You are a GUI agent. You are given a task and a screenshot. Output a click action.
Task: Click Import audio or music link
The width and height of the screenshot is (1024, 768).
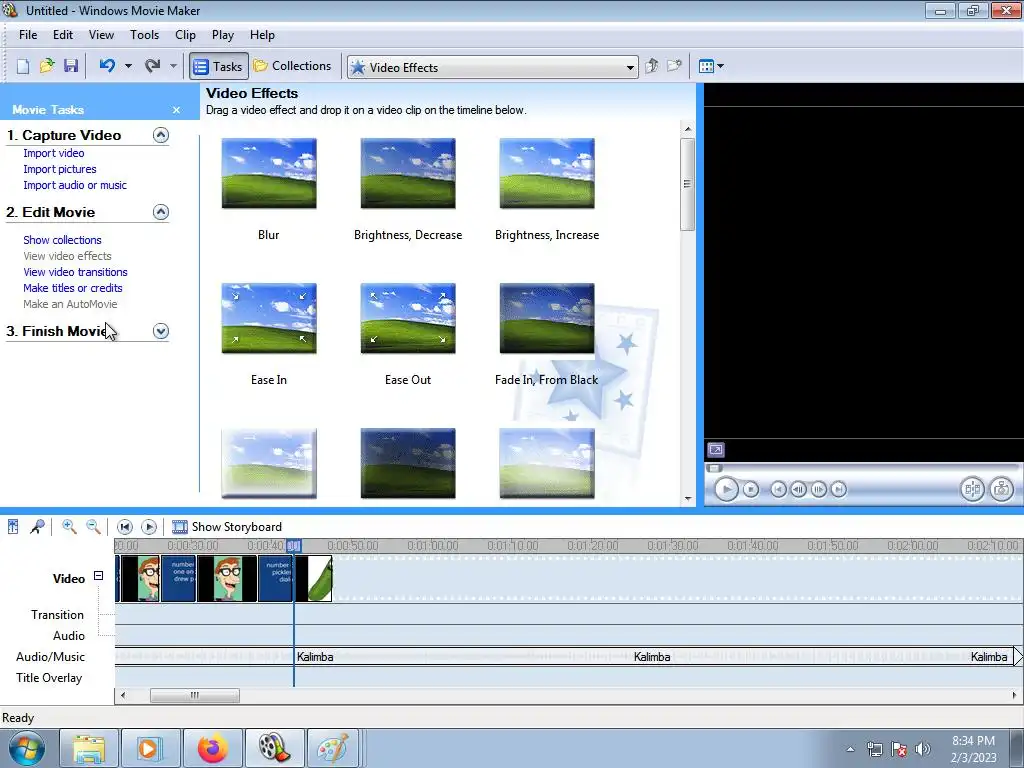(x=75, y=185)
